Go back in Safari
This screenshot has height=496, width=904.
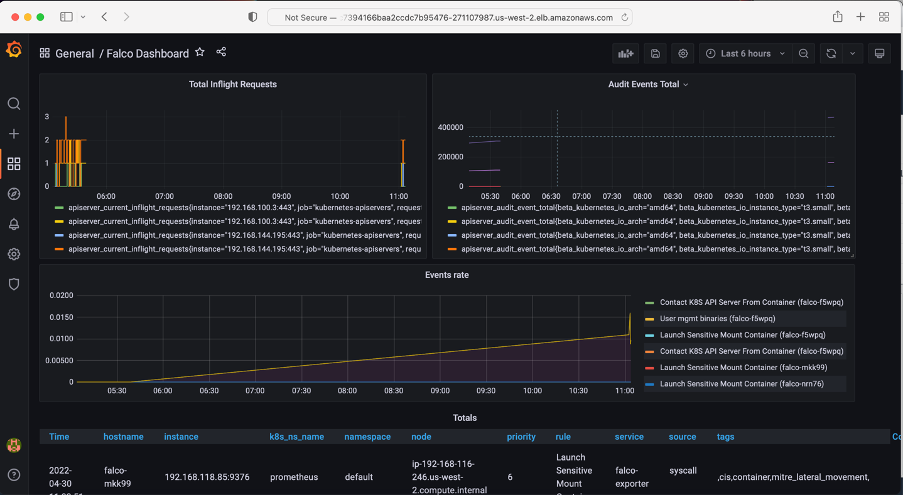pos(104,17)
